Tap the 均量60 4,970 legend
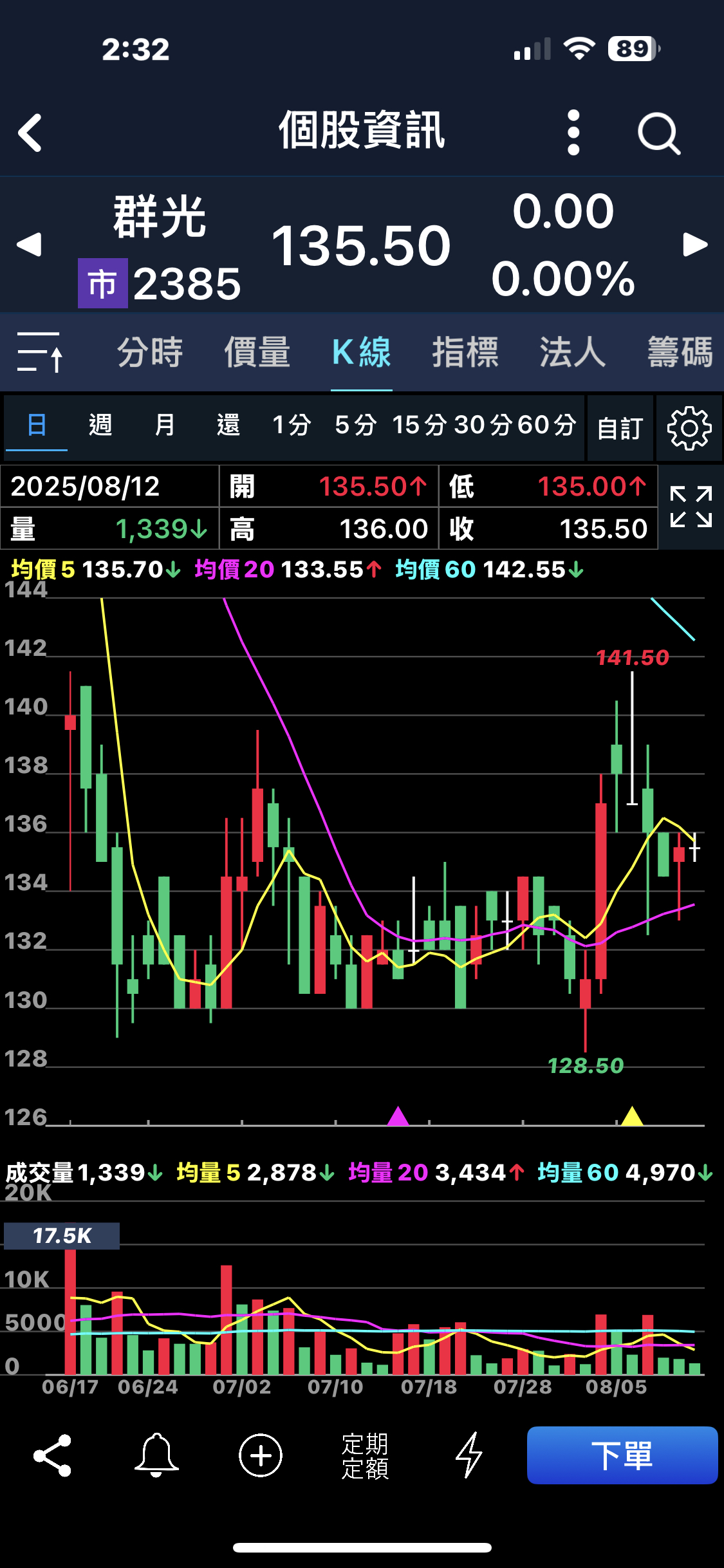Viewport: 724px width, 1568px height. click(x=626, y=1173)
